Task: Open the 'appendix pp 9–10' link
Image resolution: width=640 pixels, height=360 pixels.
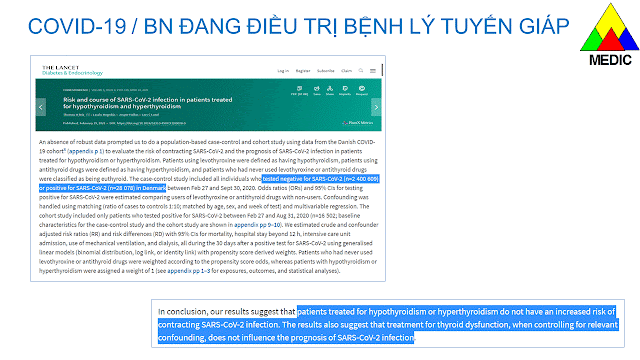Action: click(x=257, y=224)
